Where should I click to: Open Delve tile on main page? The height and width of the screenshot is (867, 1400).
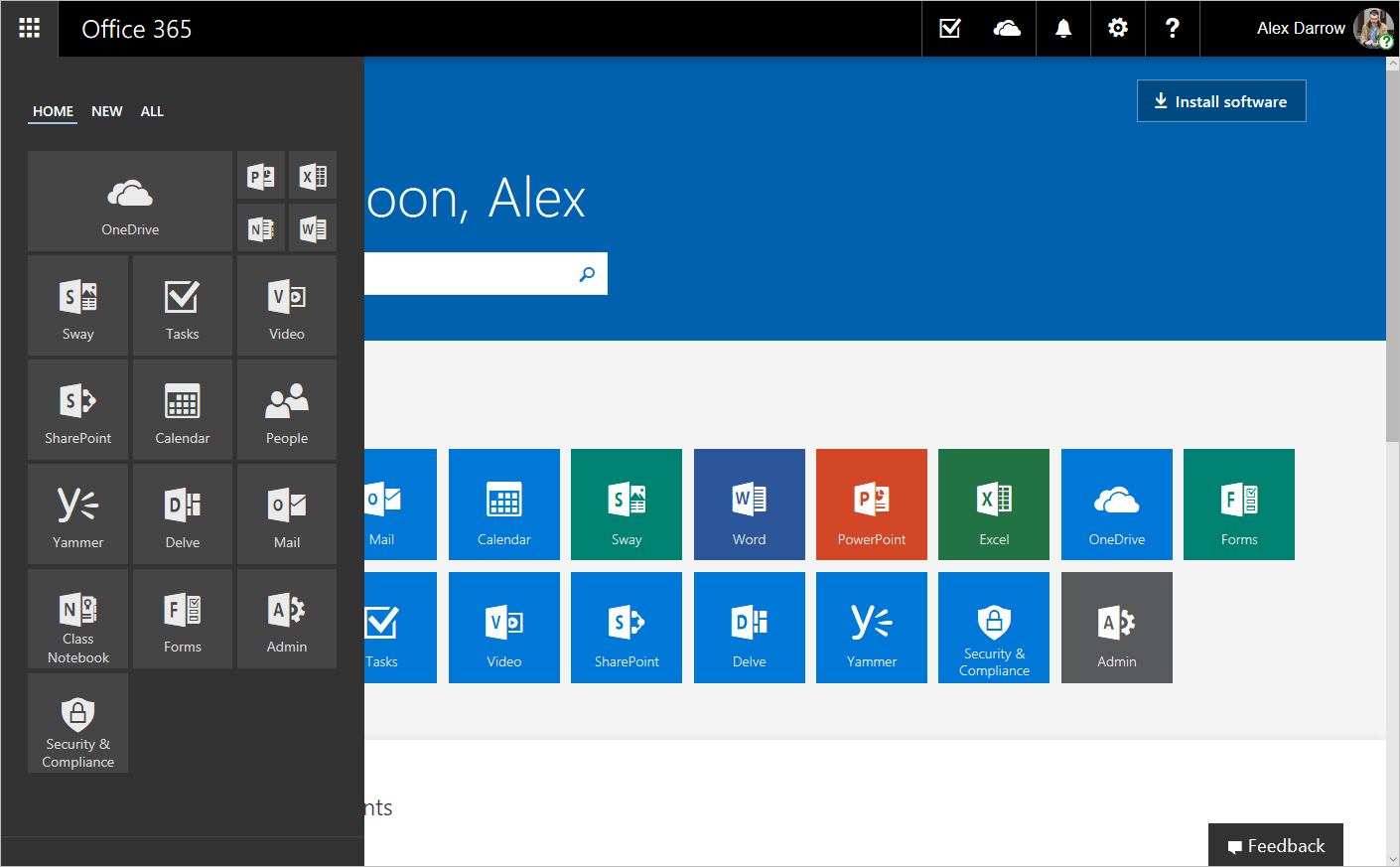coord(749,628)
